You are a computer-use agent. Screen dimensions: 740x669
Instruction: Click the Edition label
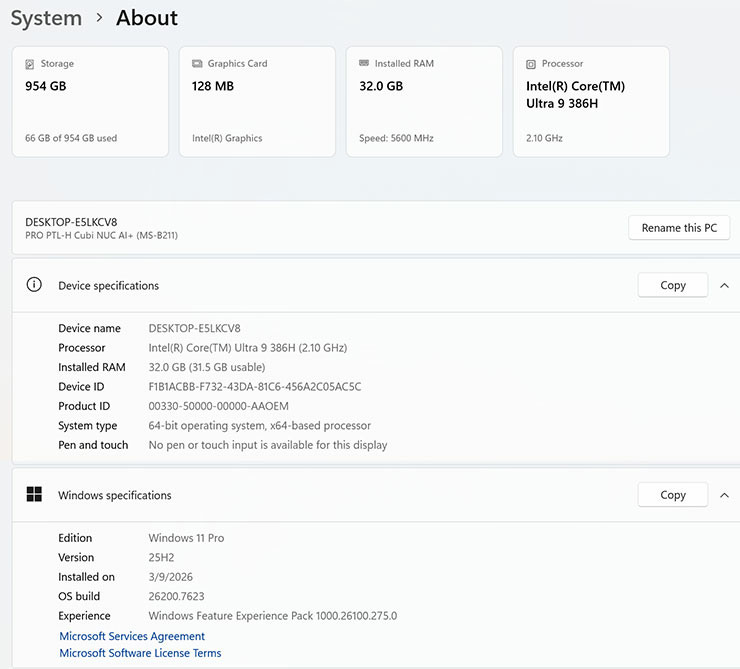pyautogui.click(x=75, y=538)
